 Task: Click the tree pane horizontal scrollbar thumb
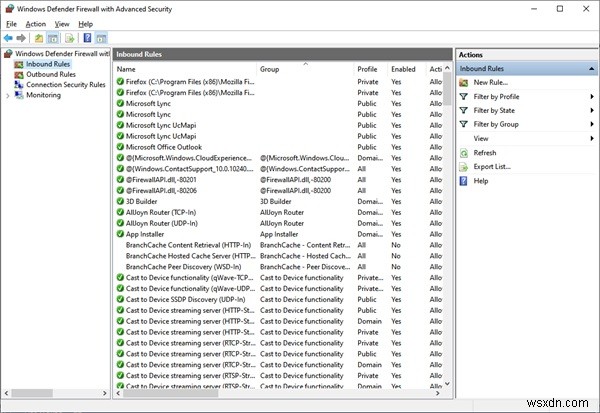point(32,393)
